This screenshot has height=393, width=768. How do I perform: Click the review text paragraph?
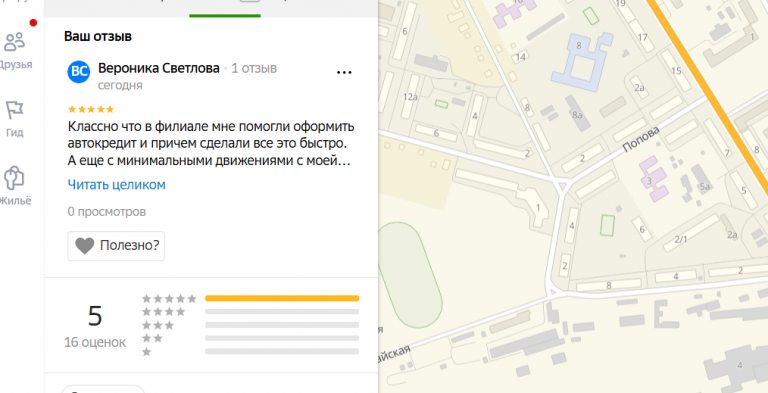click(211, 144)
